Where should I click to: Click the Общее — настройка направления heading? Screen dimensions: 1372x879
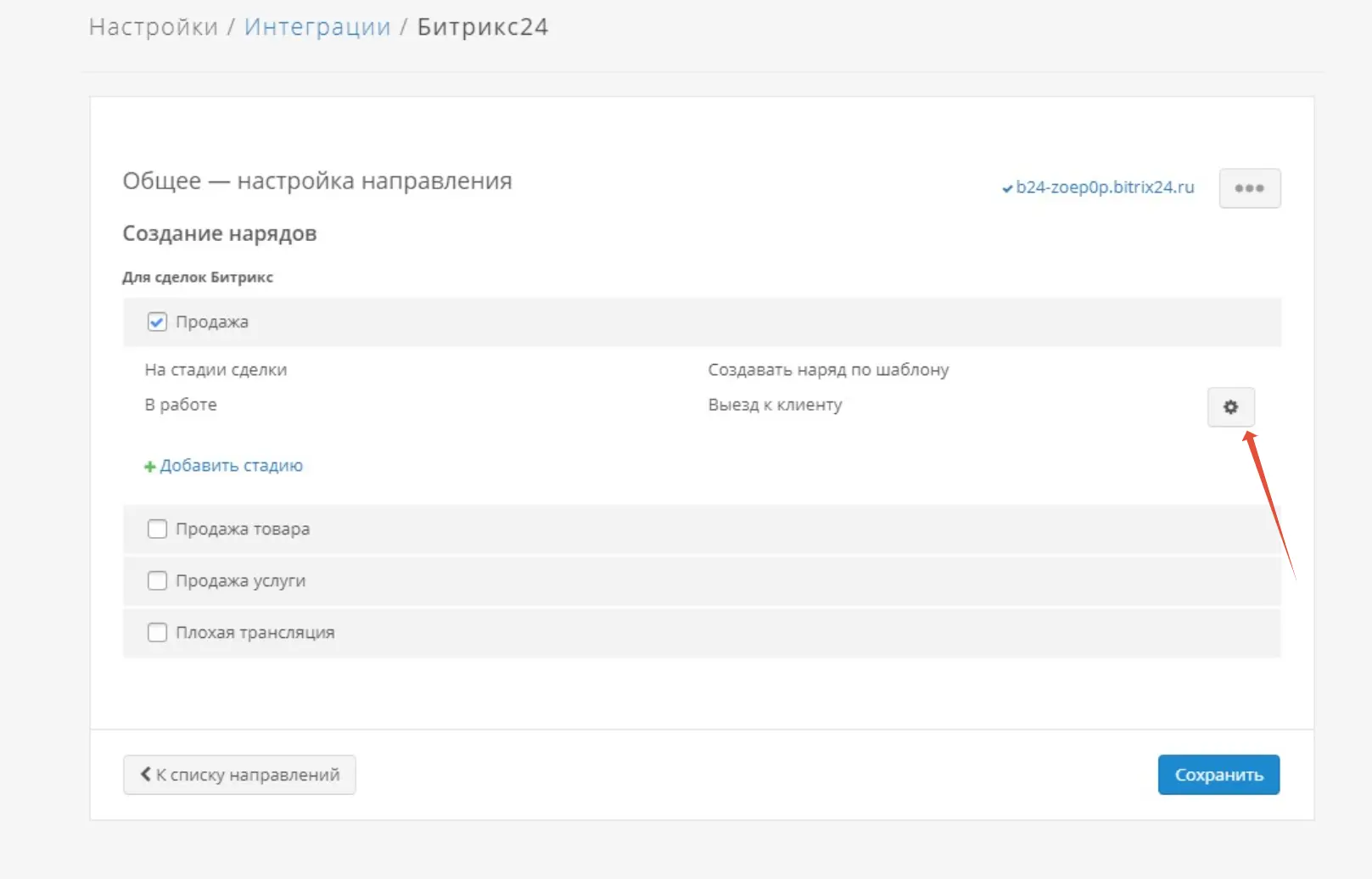coord(317,181)
